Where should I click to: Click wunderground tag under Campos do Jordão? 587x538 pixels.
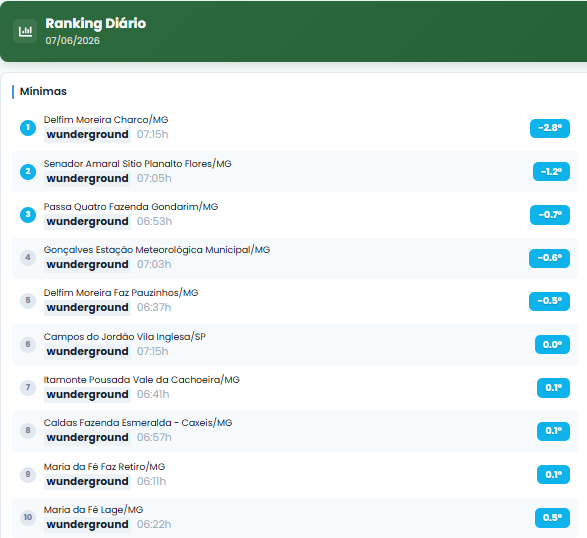coord(87,352)
